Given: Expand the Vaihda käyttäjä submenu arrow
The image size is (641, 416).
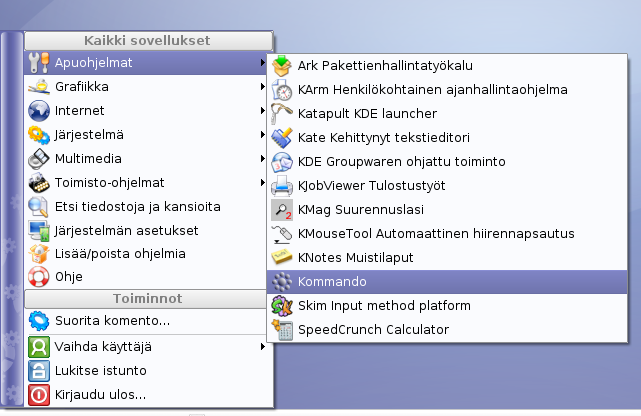Looking at the screenshot, I should click(262, 347).
